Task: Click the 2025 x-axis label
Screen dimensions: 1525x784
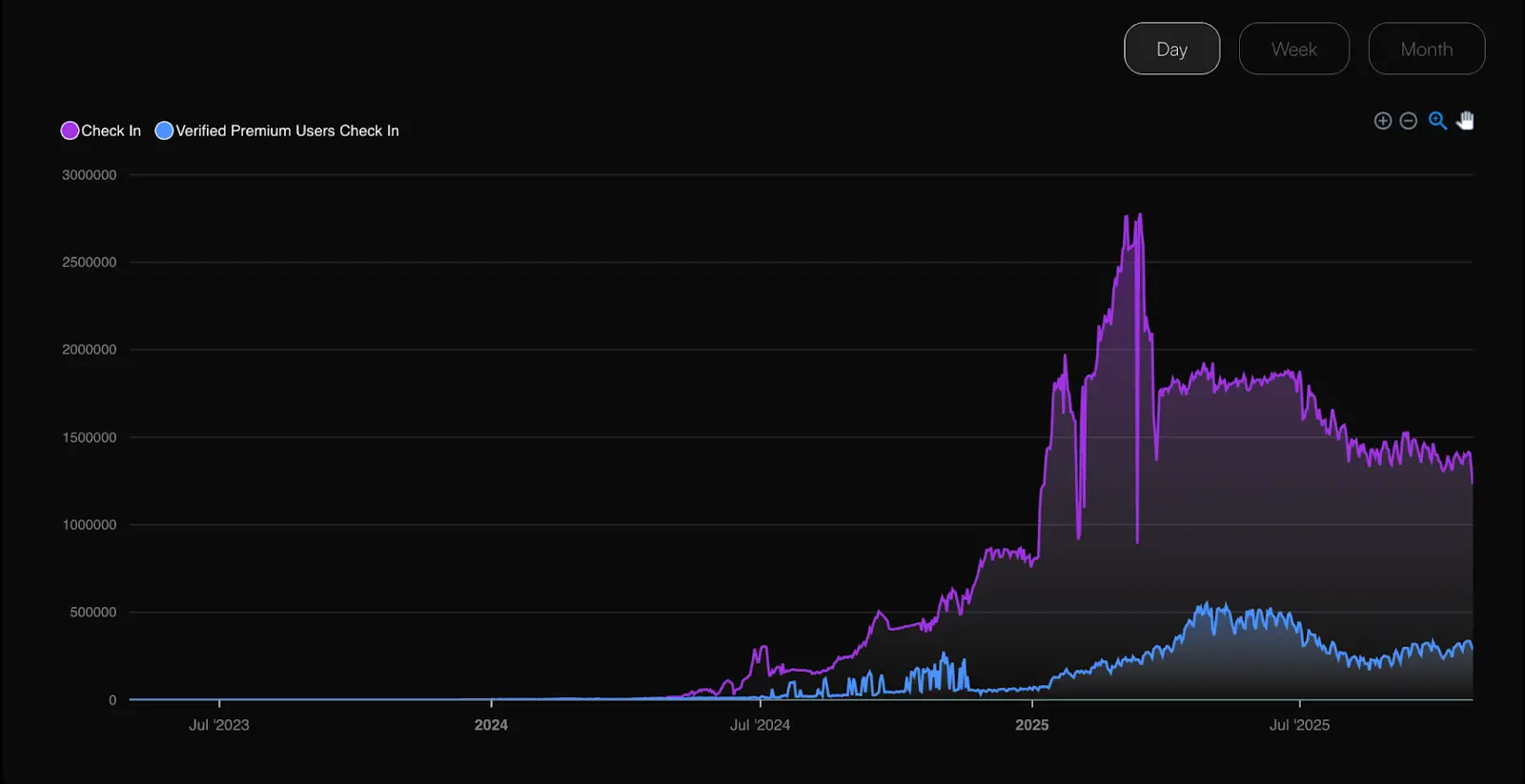Action: coord(1031,725)
